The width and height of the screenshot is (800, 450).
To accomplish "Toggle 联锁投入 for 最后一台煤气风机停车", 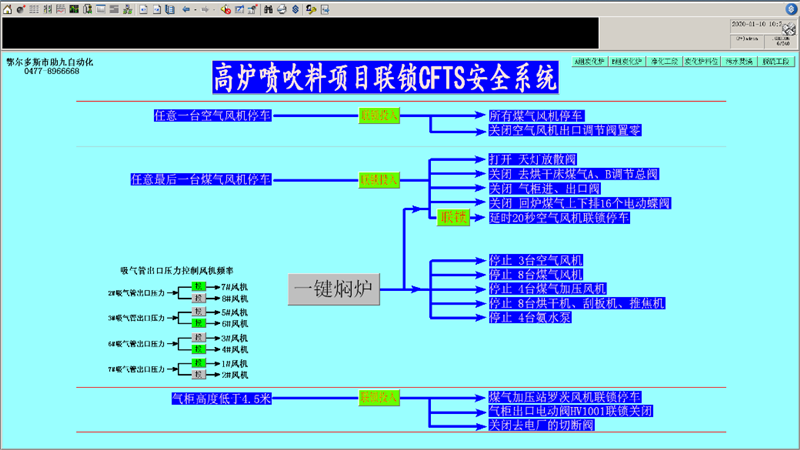I will click(379, 180).
